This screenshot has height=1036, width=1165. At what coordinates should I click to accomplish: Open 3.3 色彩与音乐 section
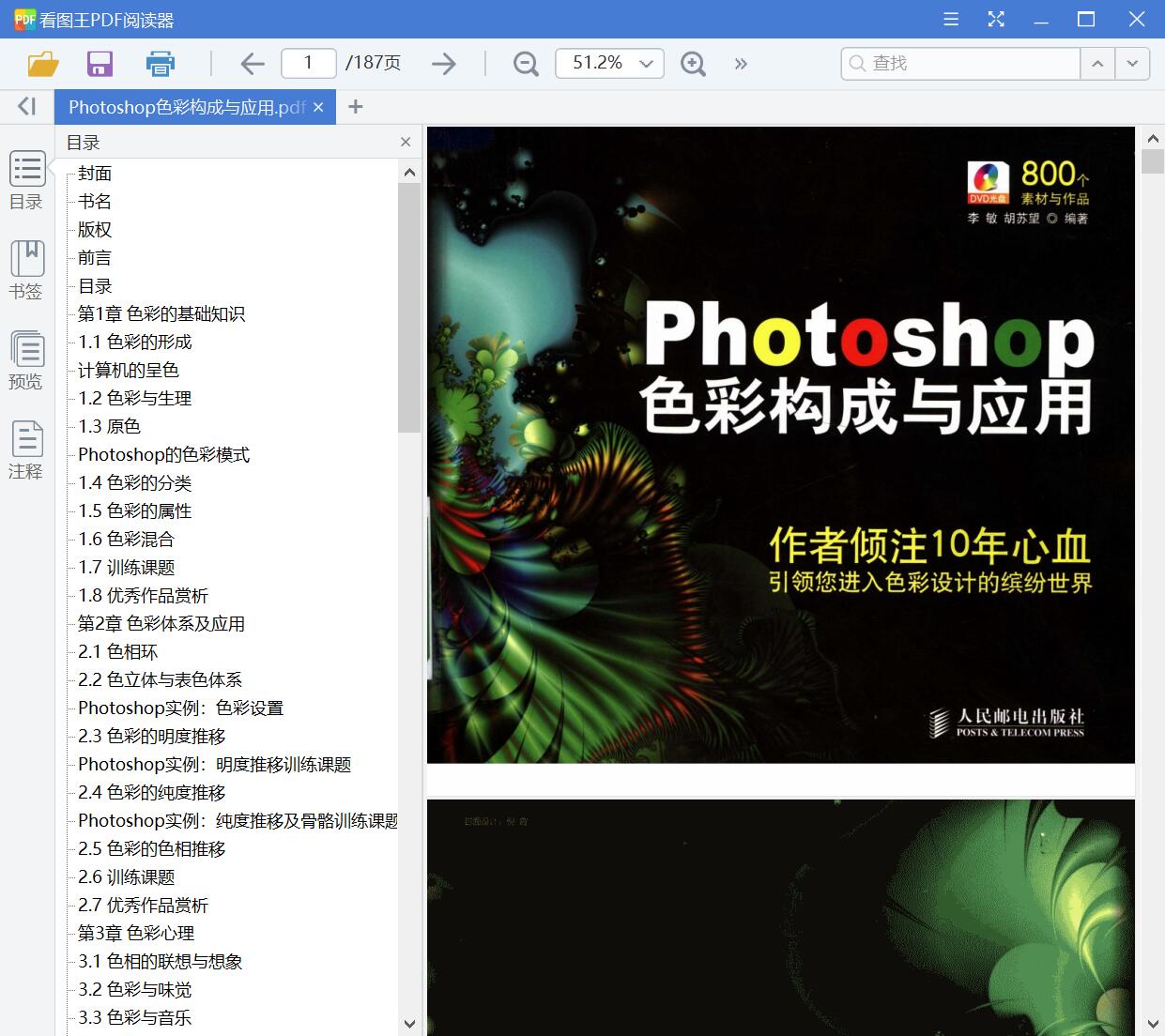click(x=135, y=1017)
